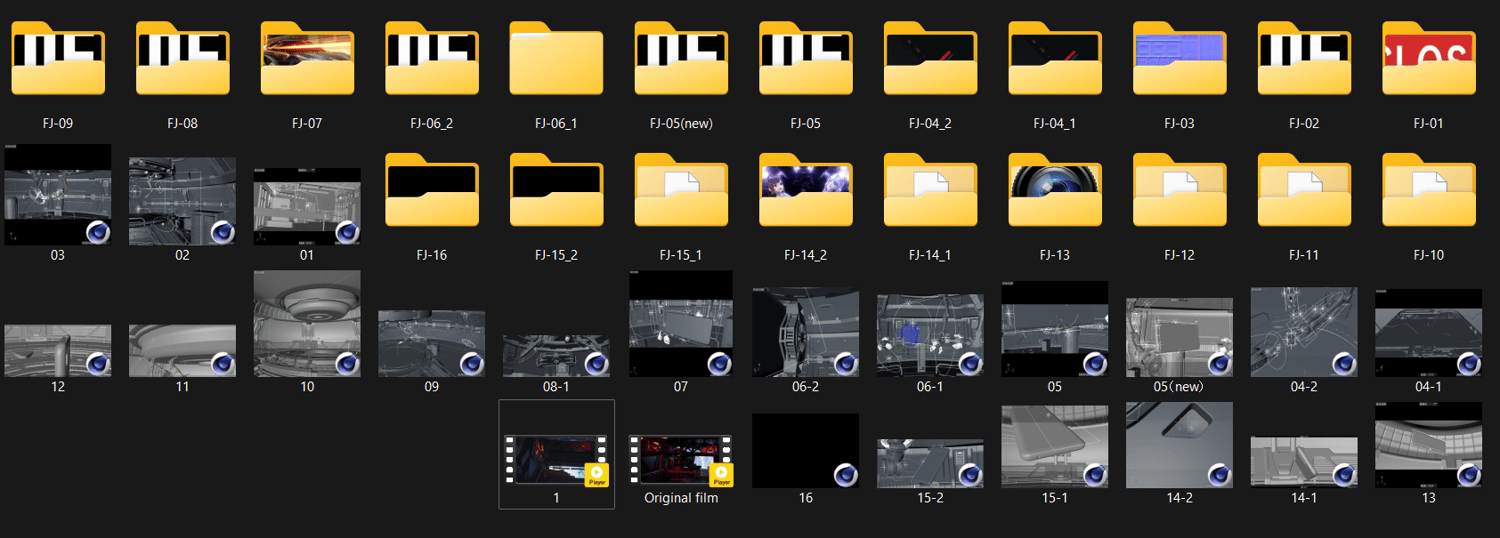Select Cinema 4D file 12 thumbnail
1500x538 pixels.
(x=58, y=350)
